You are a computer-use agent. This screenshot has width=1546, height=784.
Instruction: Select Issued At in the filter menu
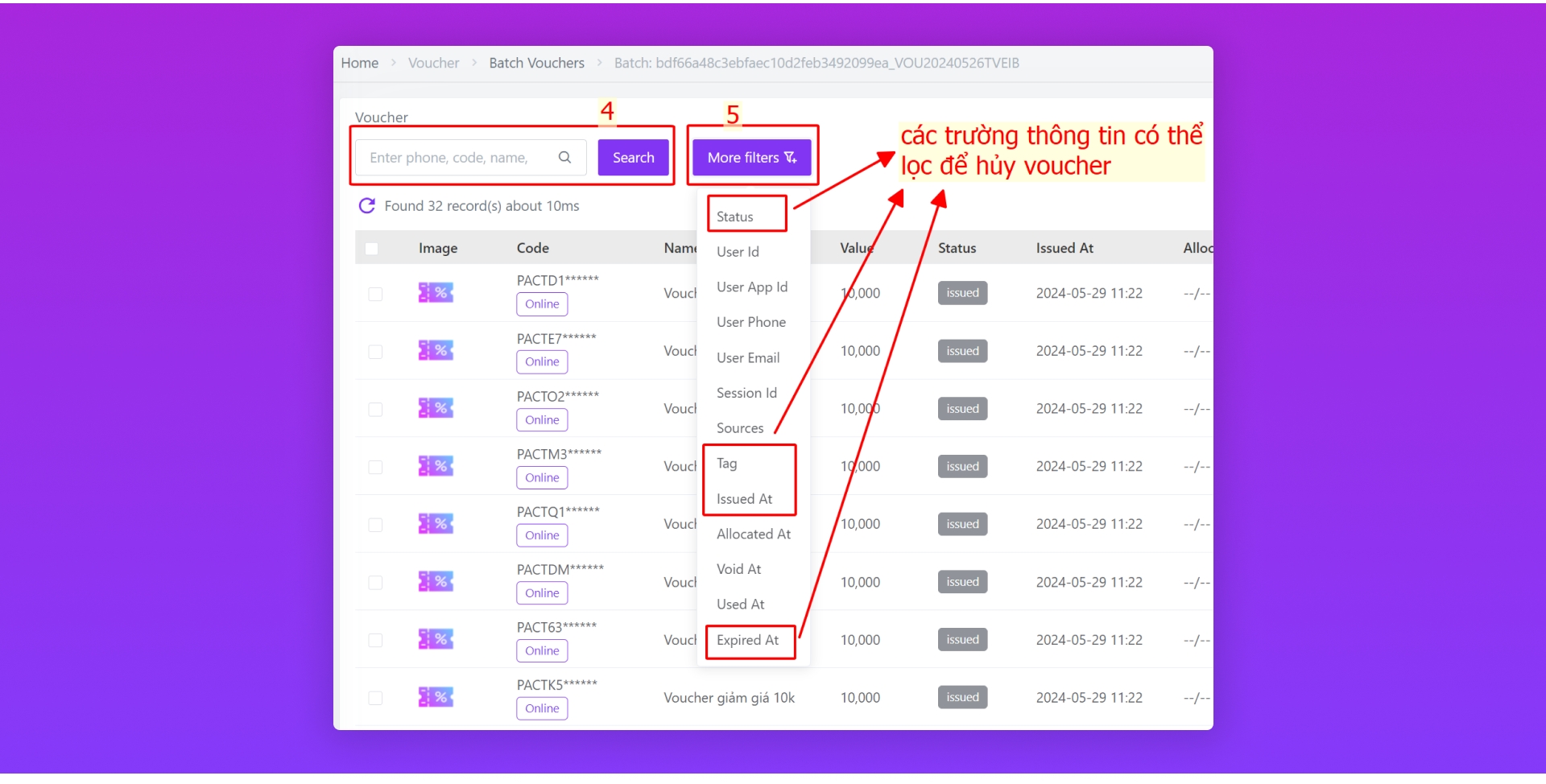[x=744, y=499]
